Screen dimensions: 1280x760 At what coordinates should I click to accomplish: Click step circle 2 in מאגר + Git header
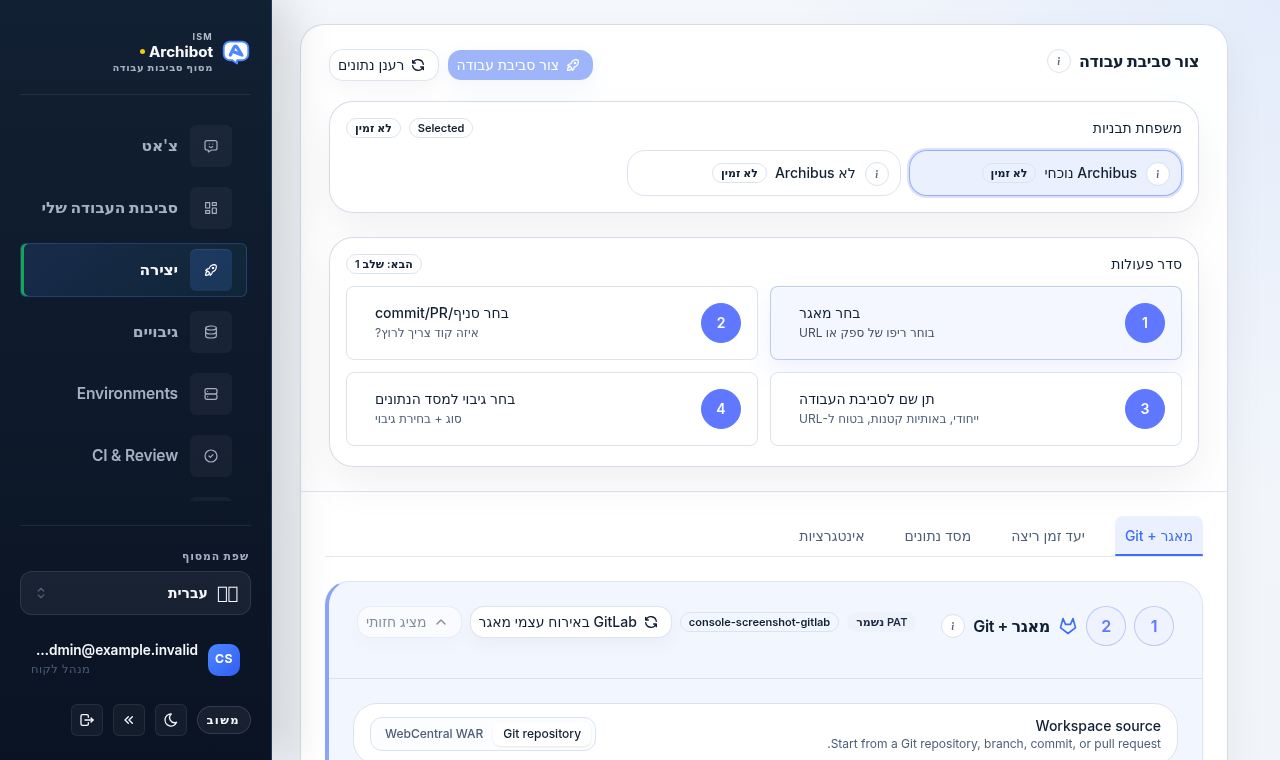pos(1106,626)
